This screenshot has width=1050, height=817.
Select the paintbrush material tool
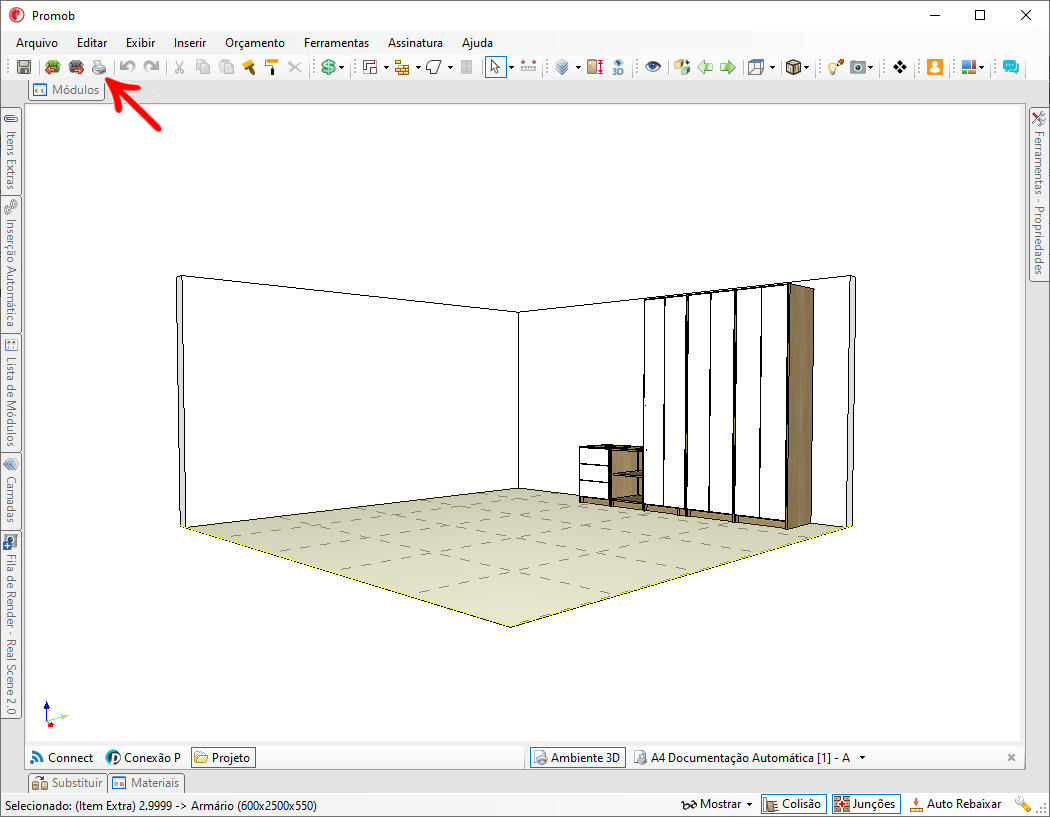pos(249,67)
